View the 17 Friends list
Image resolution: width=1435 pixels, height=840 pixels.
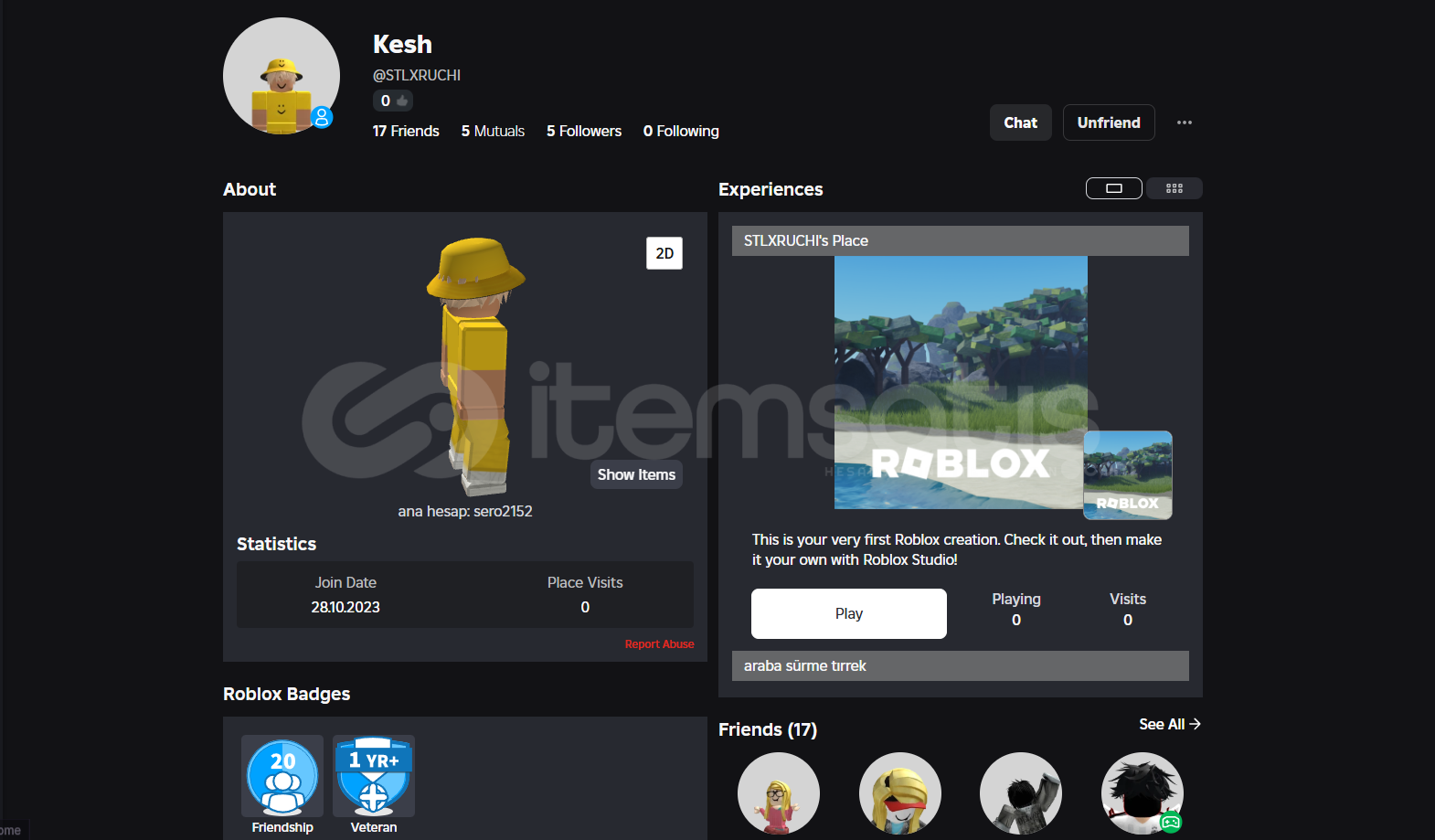click(x=406, y=131)
